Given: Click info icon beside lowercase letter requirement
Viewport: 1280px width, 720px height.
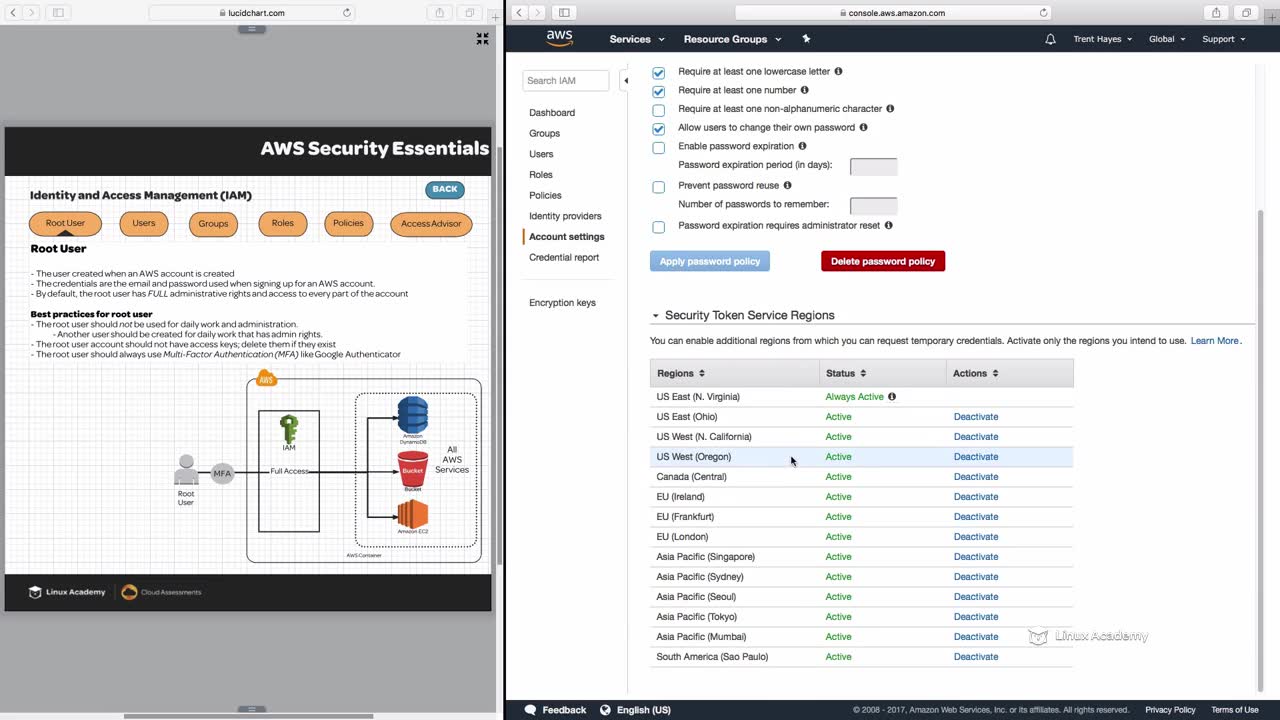Looking at the screenshot, I should coord(838,72).
